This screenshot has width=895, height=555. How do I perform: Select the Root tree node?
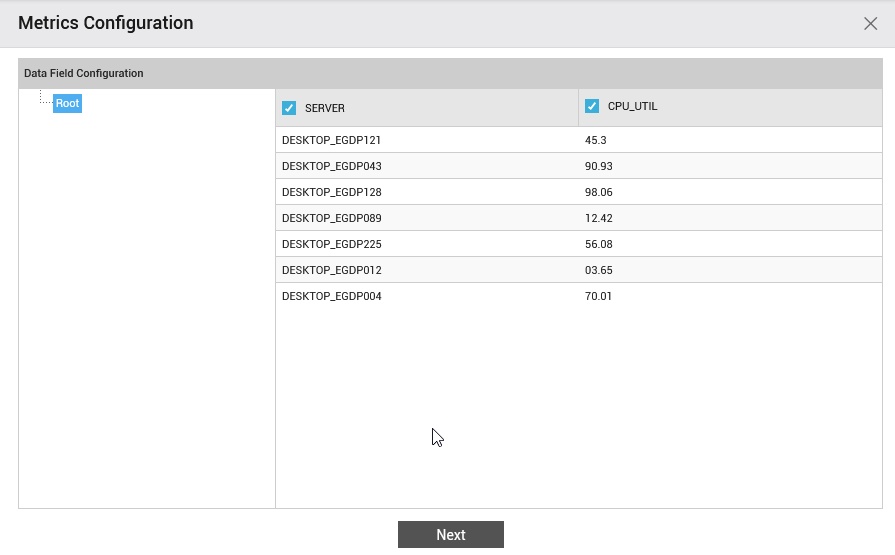tap(67, 103)
